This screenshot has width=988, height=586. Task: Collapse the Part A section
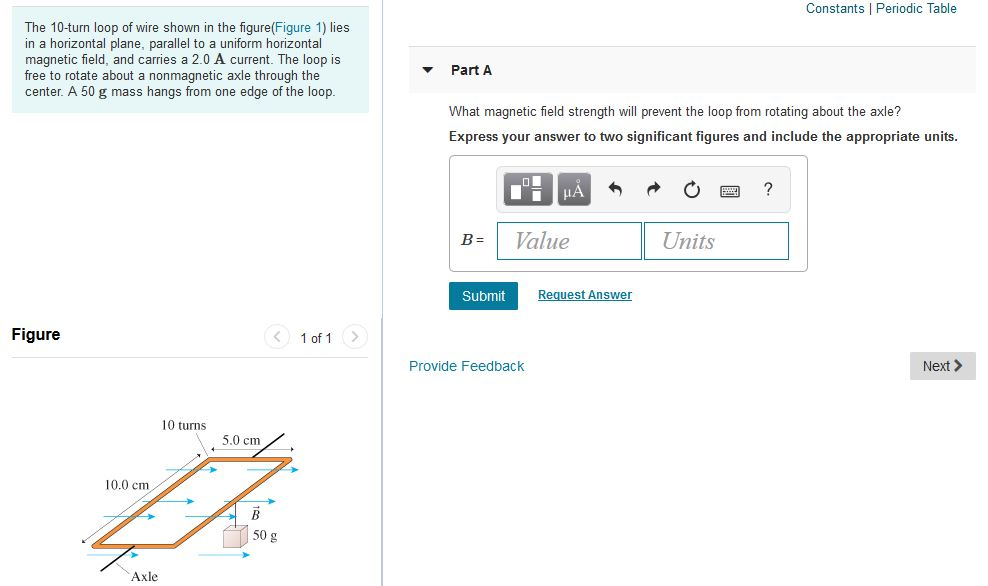pos(430,69)
